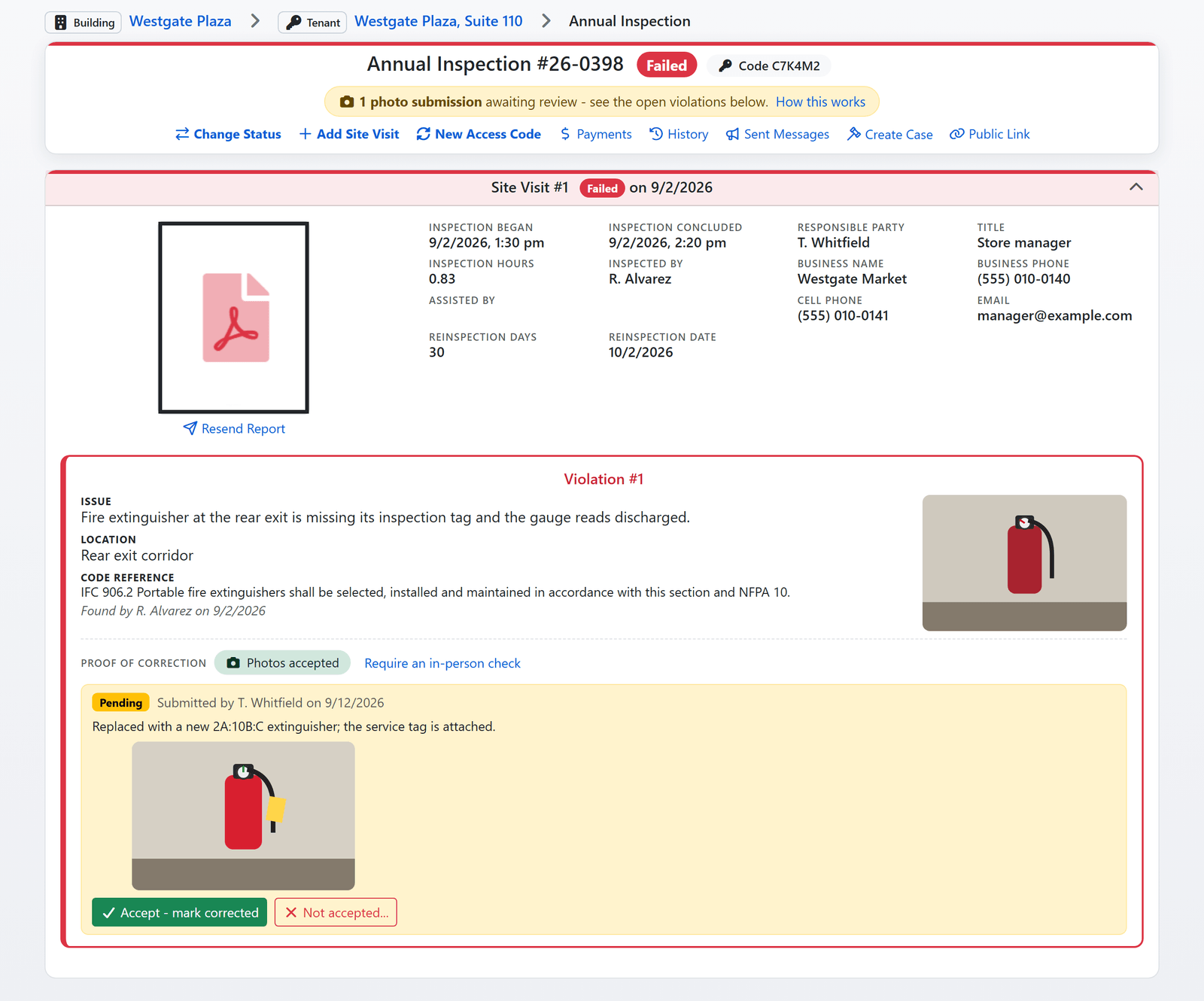View Sent Messages

click(x=777, y=134)
